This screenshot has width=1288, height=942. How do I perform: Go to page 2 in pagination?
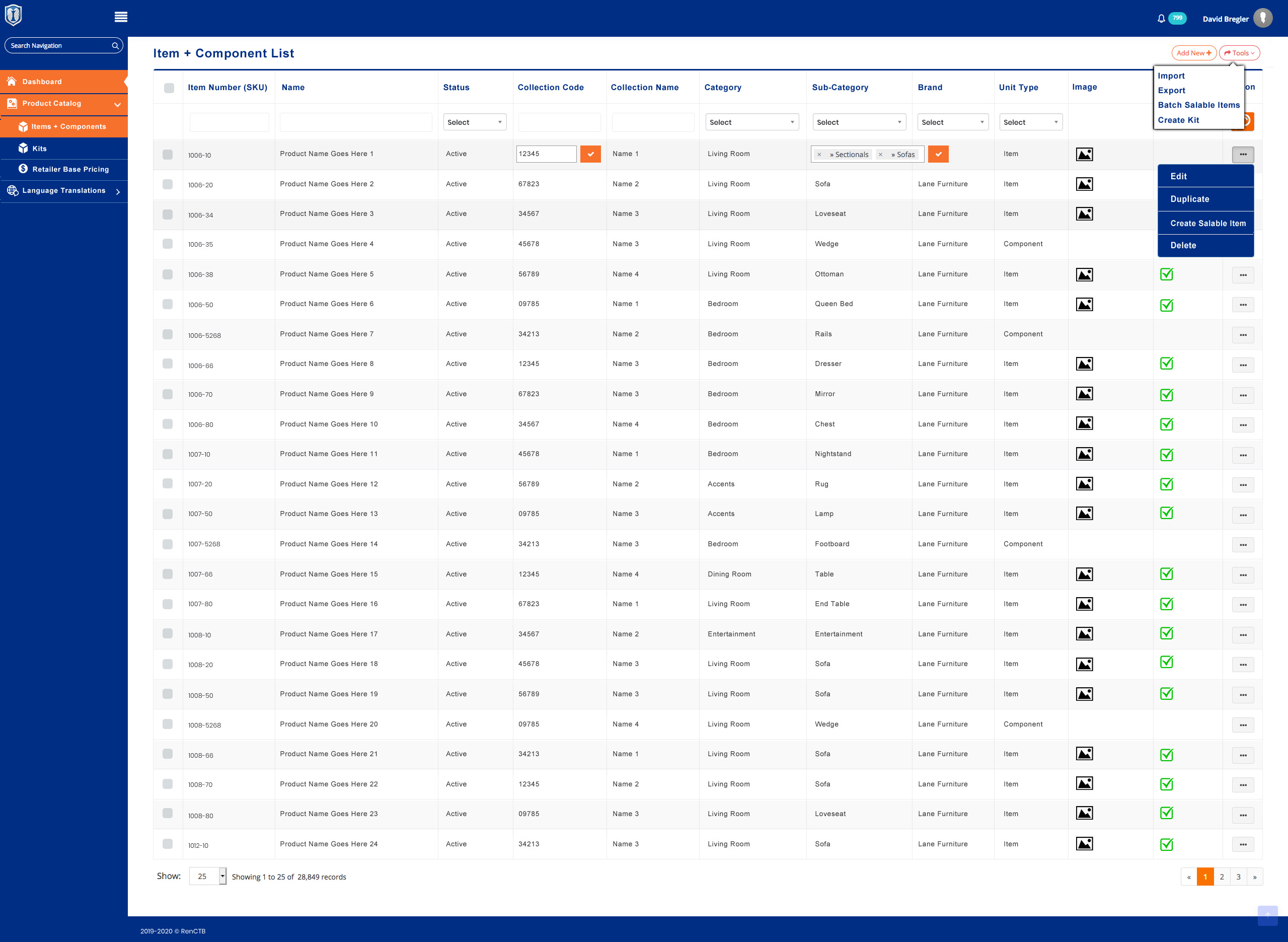[x=1222, y=877]
